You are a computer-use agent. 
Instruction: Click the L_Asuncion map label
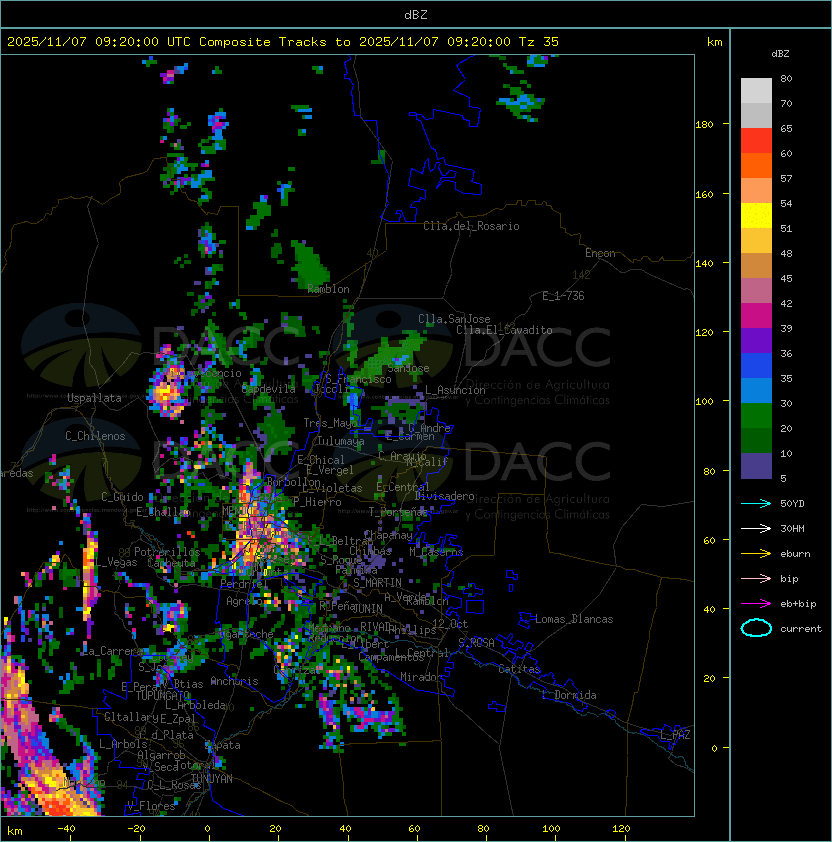tap(455, 390)
